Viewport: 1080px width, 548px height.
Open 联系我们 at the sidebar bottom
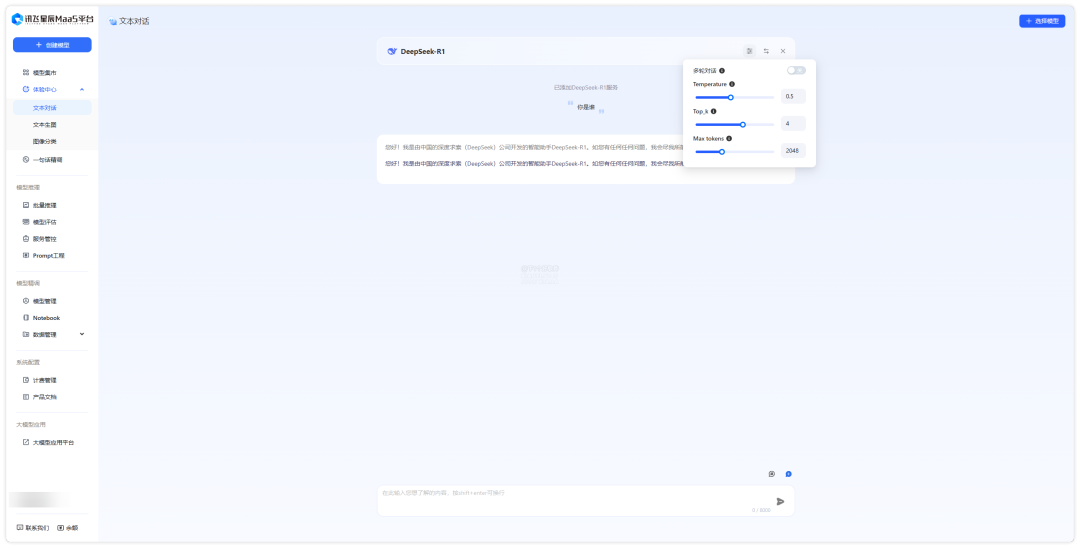click(x=33, y=527)
